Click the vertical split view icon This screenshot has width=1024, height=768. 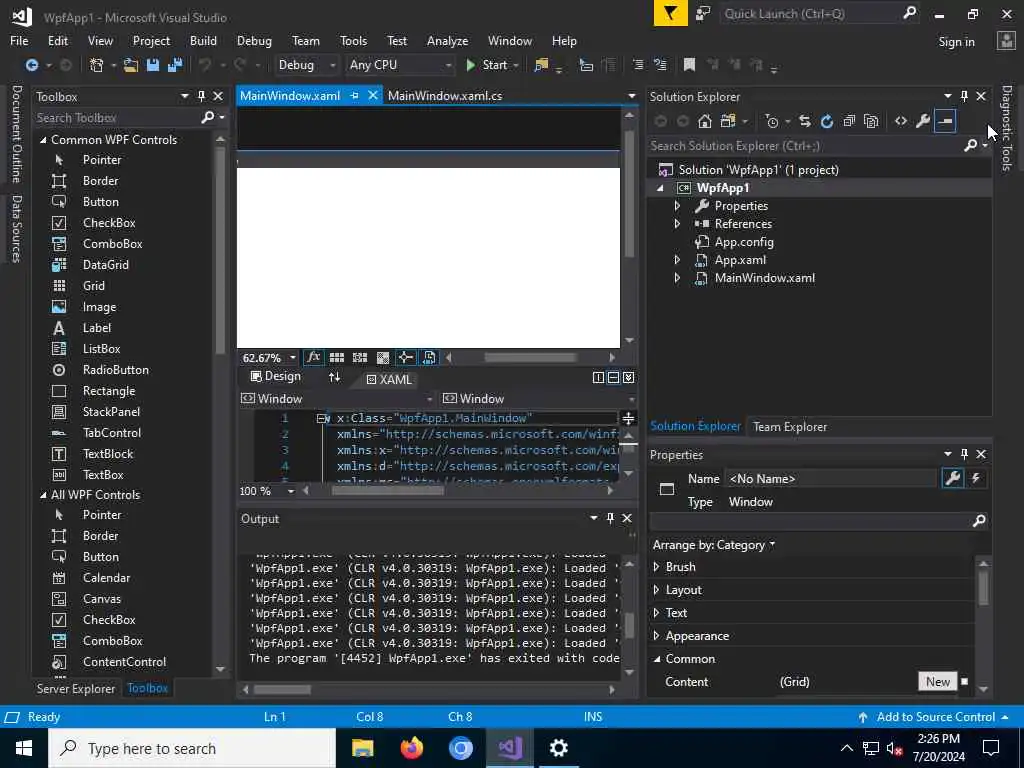598,377
